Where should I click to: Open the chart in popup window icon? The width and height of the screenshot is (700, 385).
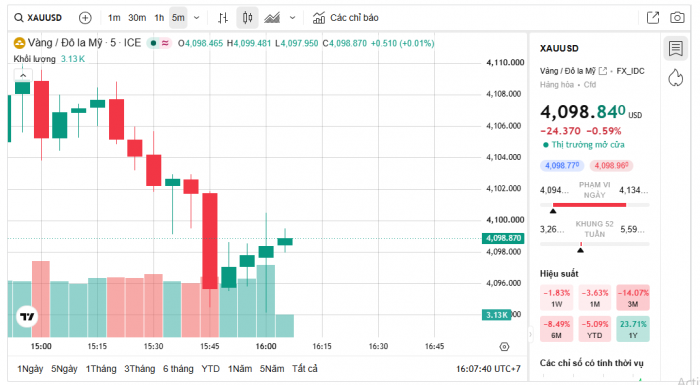tap(653, 18)
